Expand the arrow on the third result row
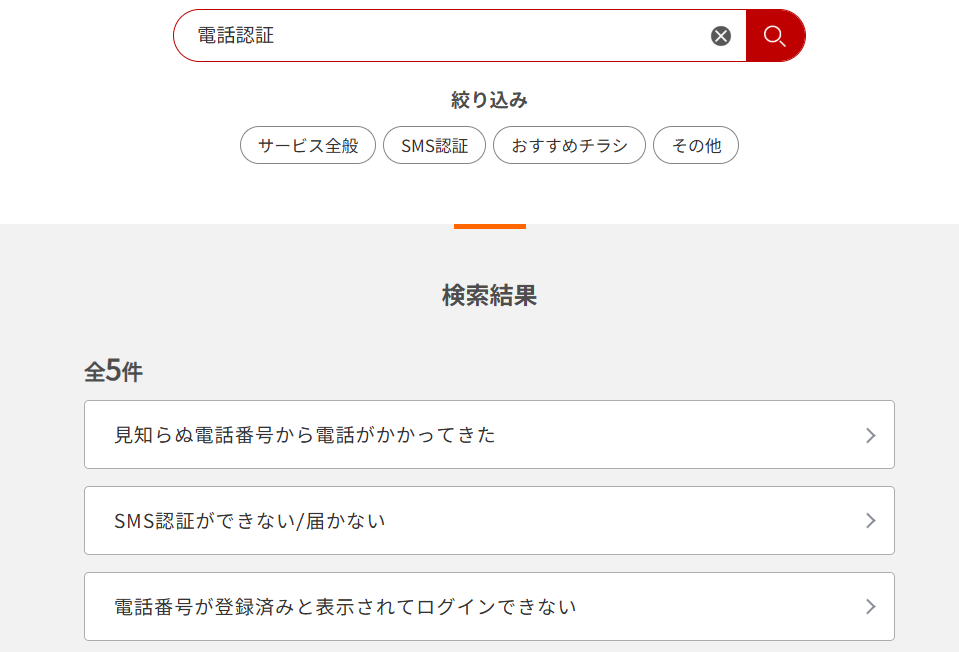The width and height of the screenshot is (959, 652). click(x=872, y=606)
